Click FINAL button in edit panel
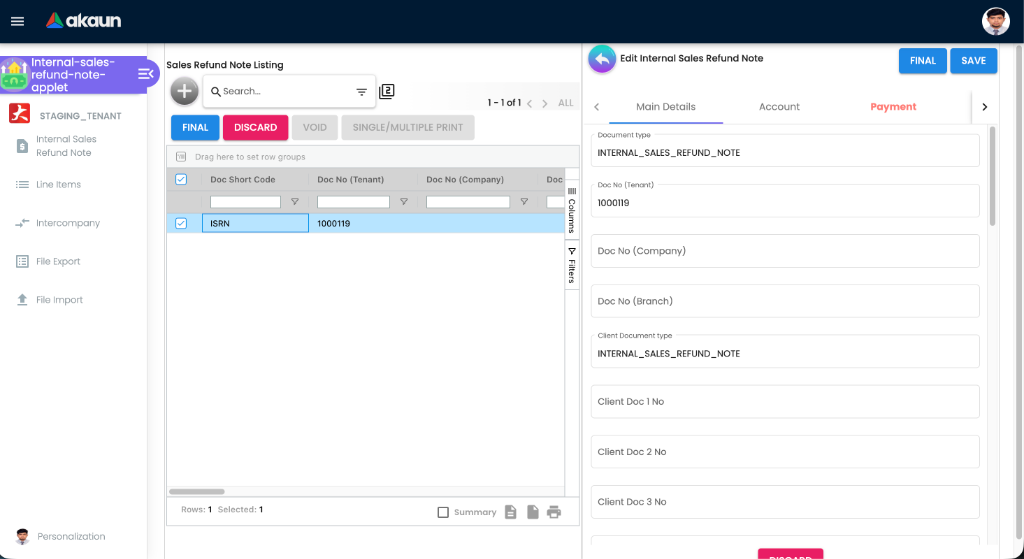The image size is (1024, 559). click(923, 61)
